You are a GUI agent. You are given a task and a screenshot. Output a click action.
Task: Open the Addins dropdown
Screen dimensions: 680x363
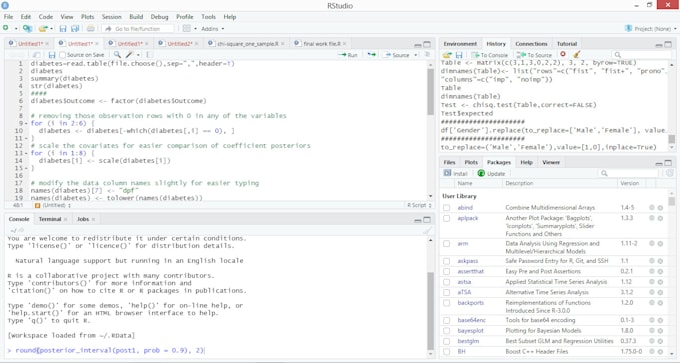(212, 29)
